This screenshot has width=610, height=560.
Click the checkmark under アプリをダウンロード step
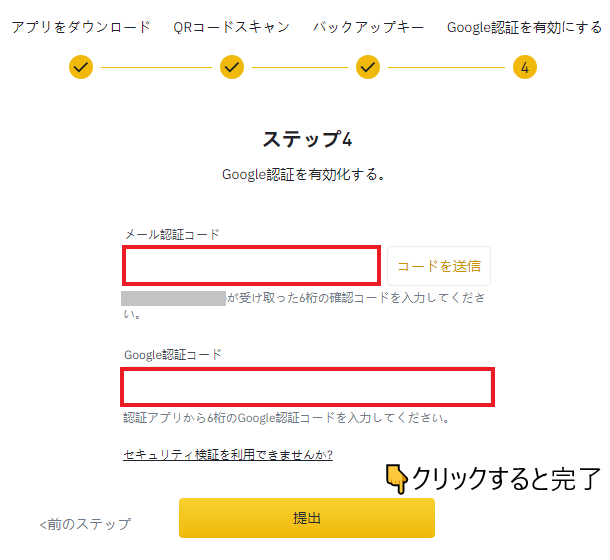point(81,67)
